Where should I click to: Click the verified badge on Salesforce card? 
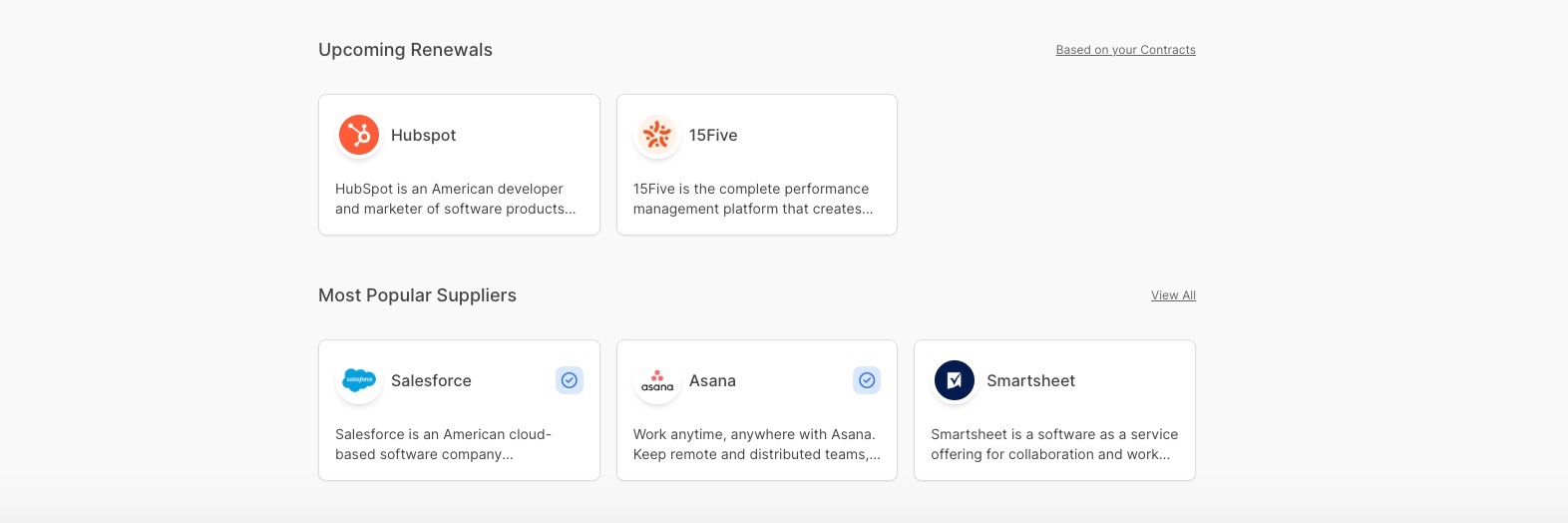pos(570,380)
